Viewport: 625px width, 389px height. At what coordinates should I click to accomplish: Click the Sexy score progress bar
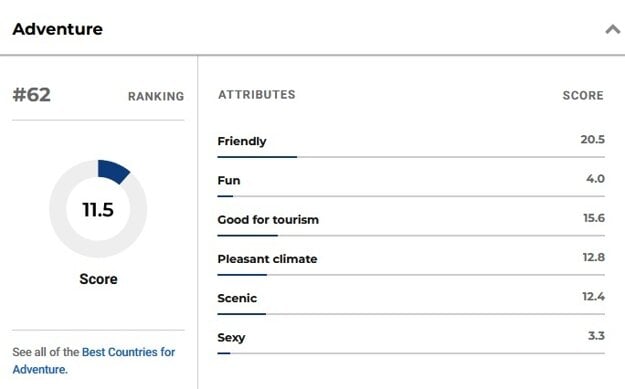click(411, 353)
